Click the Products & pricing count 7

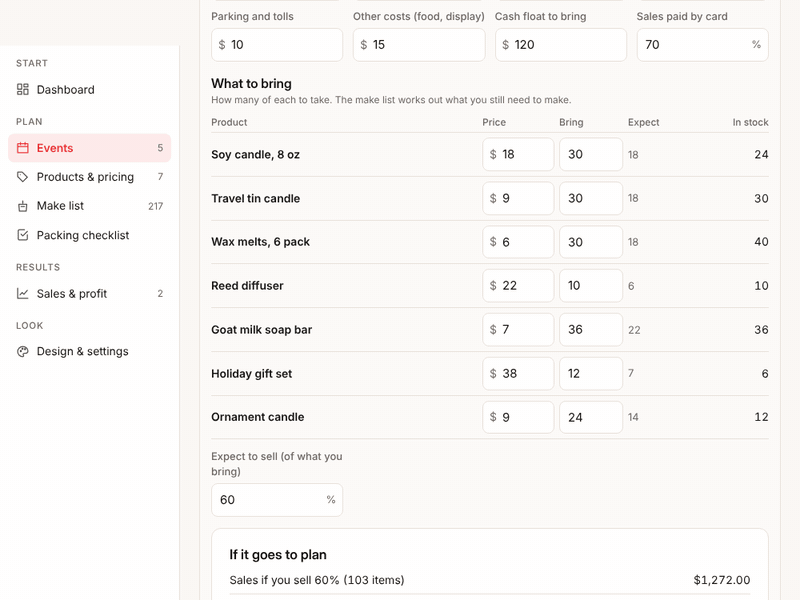pos(160,177)
